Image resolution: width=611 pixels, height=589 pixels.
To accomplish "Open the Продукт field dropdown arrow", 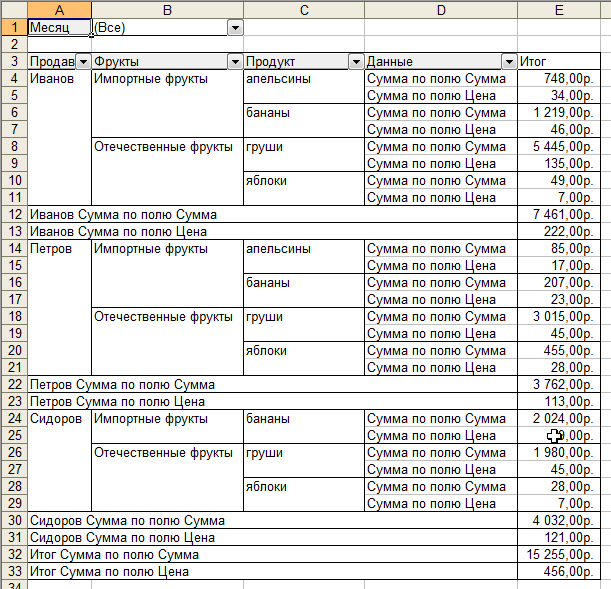I will [356, 62].
